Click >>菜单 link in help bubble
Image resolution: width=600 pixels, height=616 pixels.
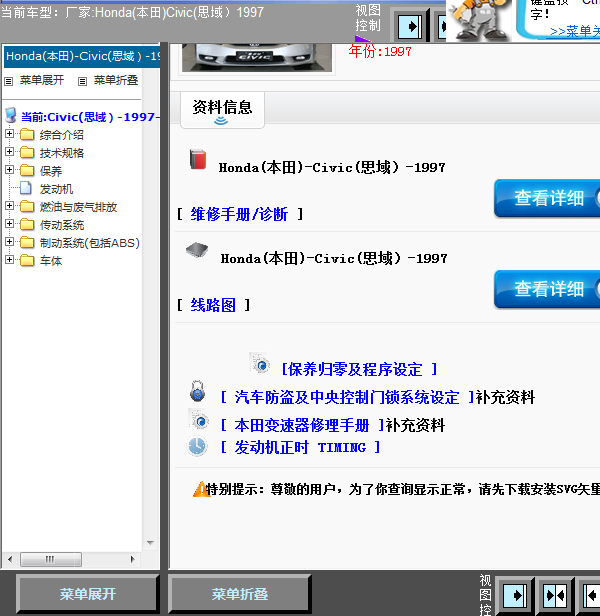(x=574, y=31)
